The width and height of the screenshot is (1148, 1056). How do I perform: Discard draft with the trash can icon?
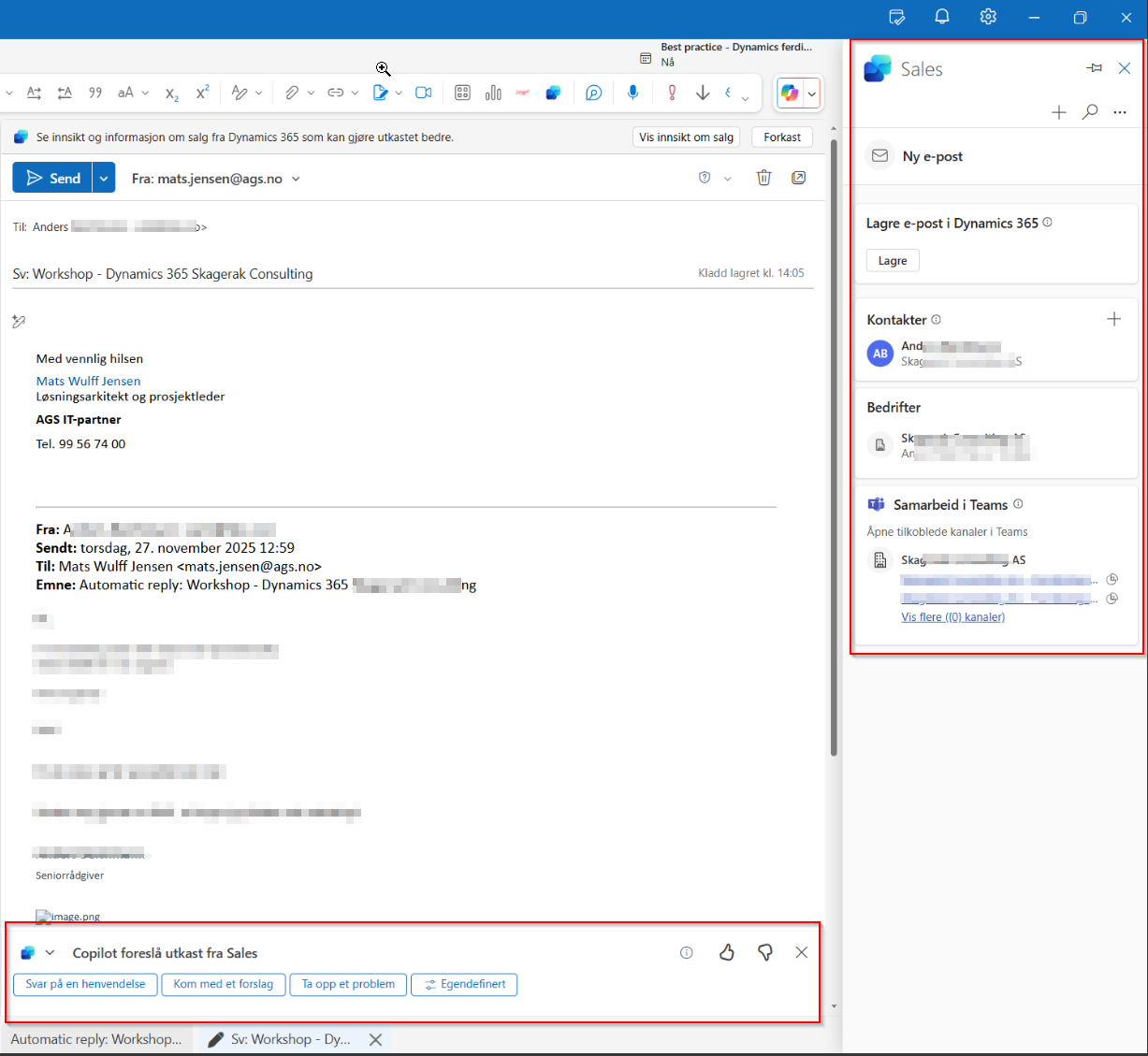point(763,178)
